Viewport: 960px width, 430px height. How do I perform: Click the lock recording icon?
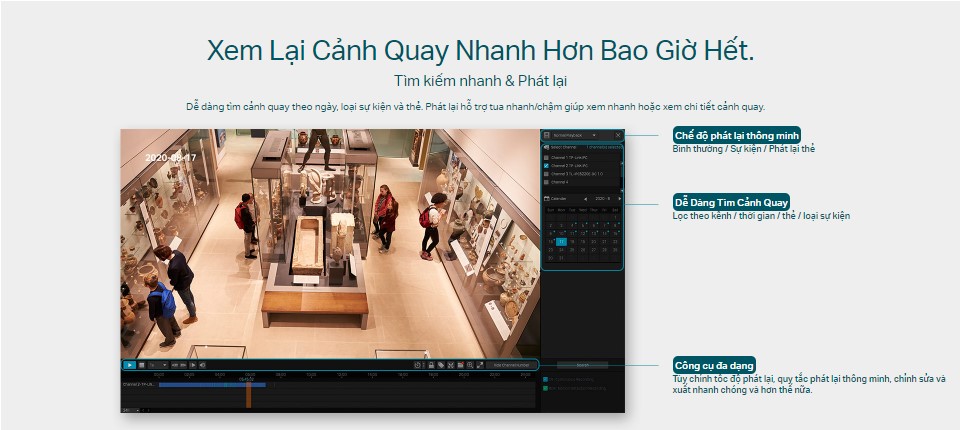pos(432,365)
